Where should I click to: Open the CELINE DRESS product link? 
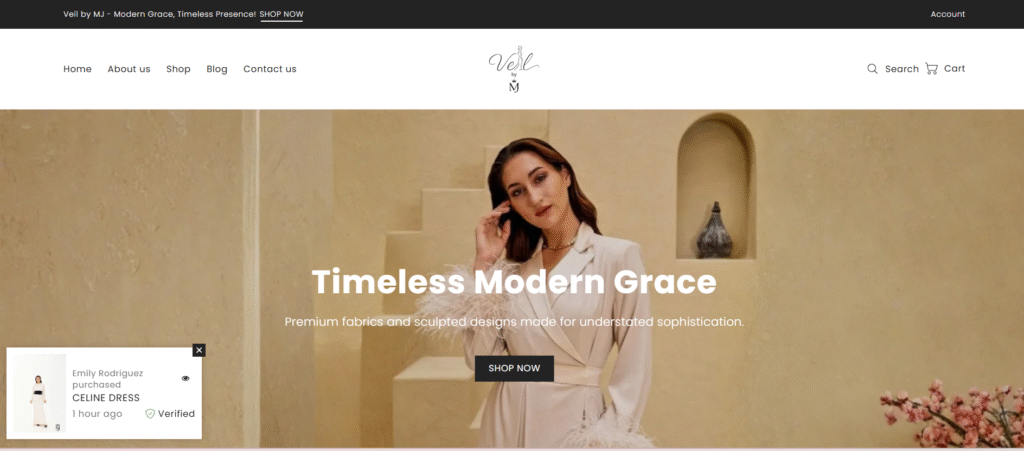click(106, 398)
